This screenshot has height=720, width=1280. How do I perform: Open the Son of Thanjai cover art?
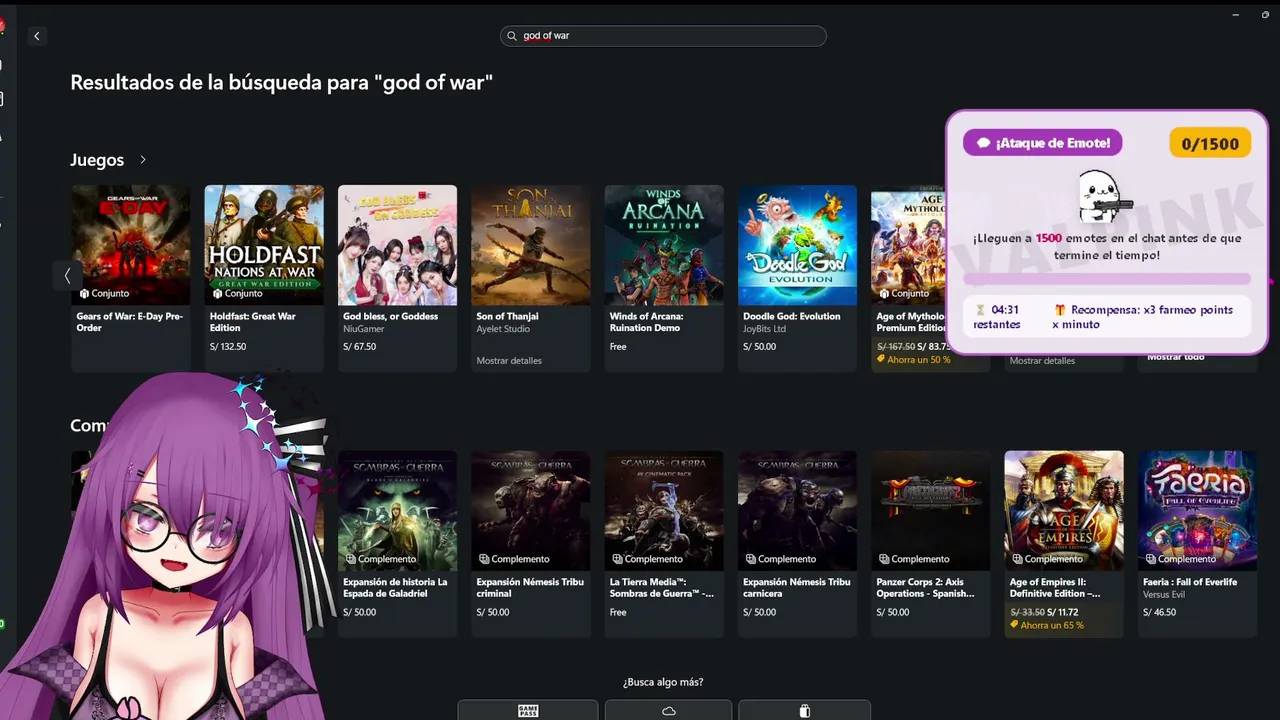click(531, 245)
